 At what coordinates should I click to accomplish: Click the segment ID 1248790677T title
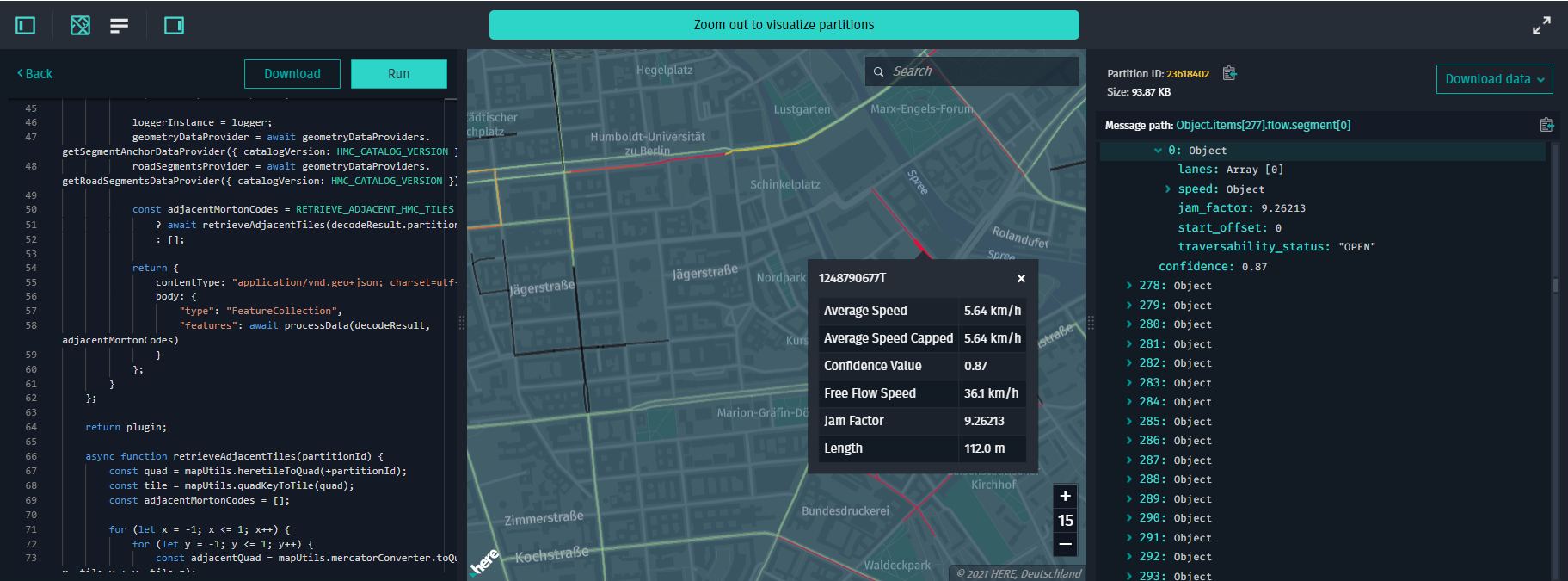pos(852,278)
